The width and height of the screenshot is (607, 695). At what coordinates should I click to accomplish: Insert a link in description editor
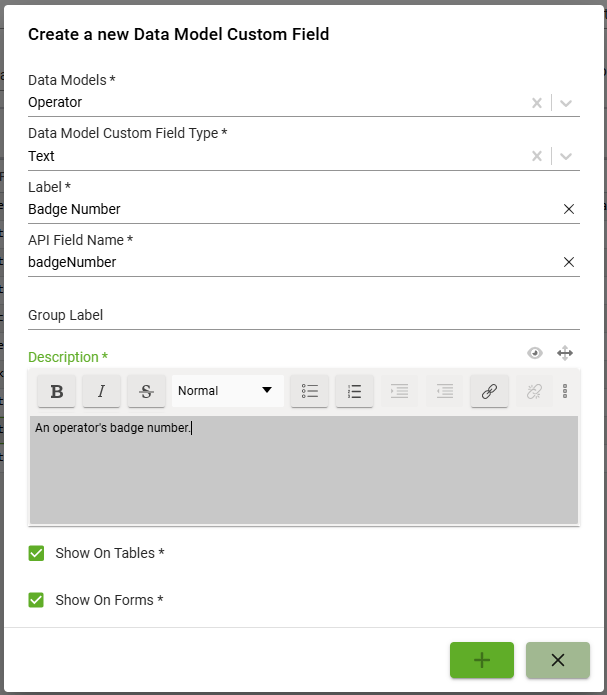coord(489,391)
